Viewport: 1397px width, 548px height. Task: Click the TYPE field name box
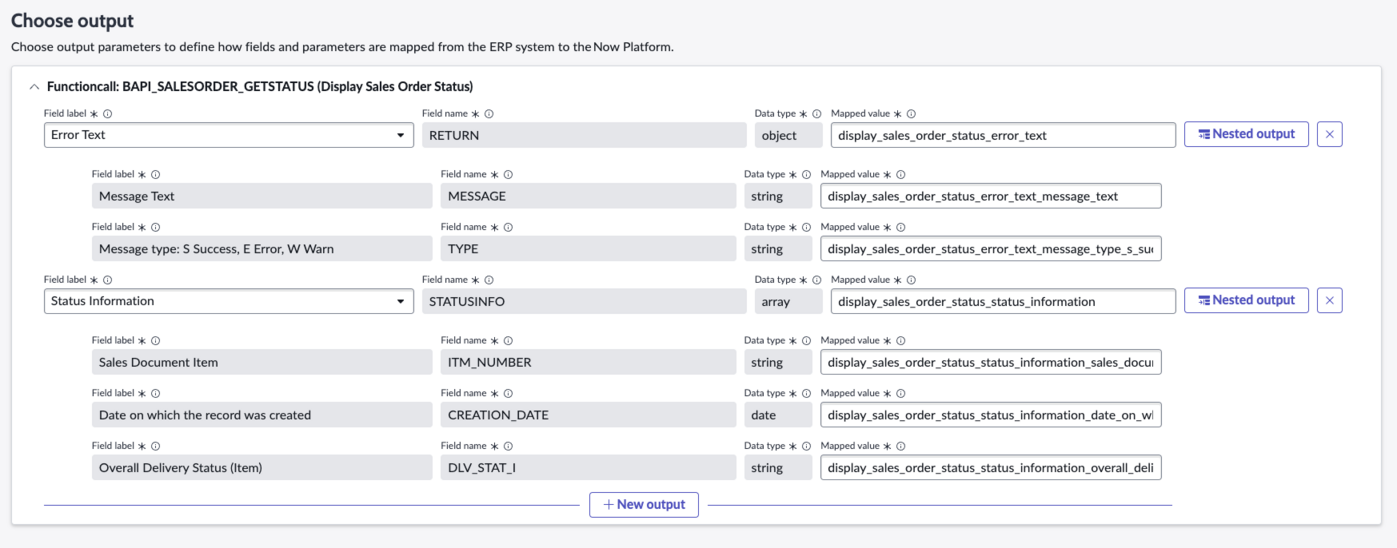[589, 249]
